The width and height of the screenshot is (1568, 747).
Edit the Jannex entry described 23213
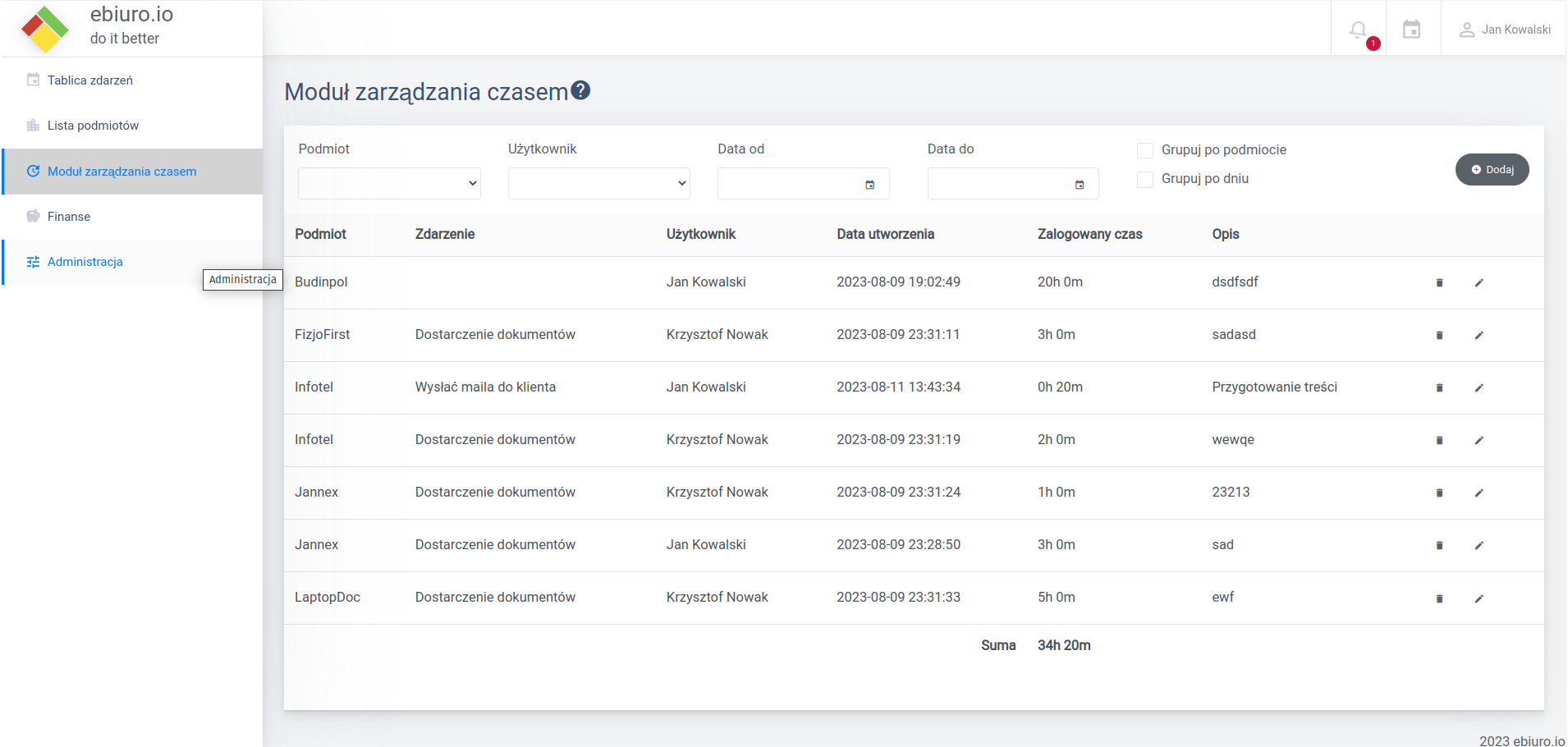click(1479, 493)
